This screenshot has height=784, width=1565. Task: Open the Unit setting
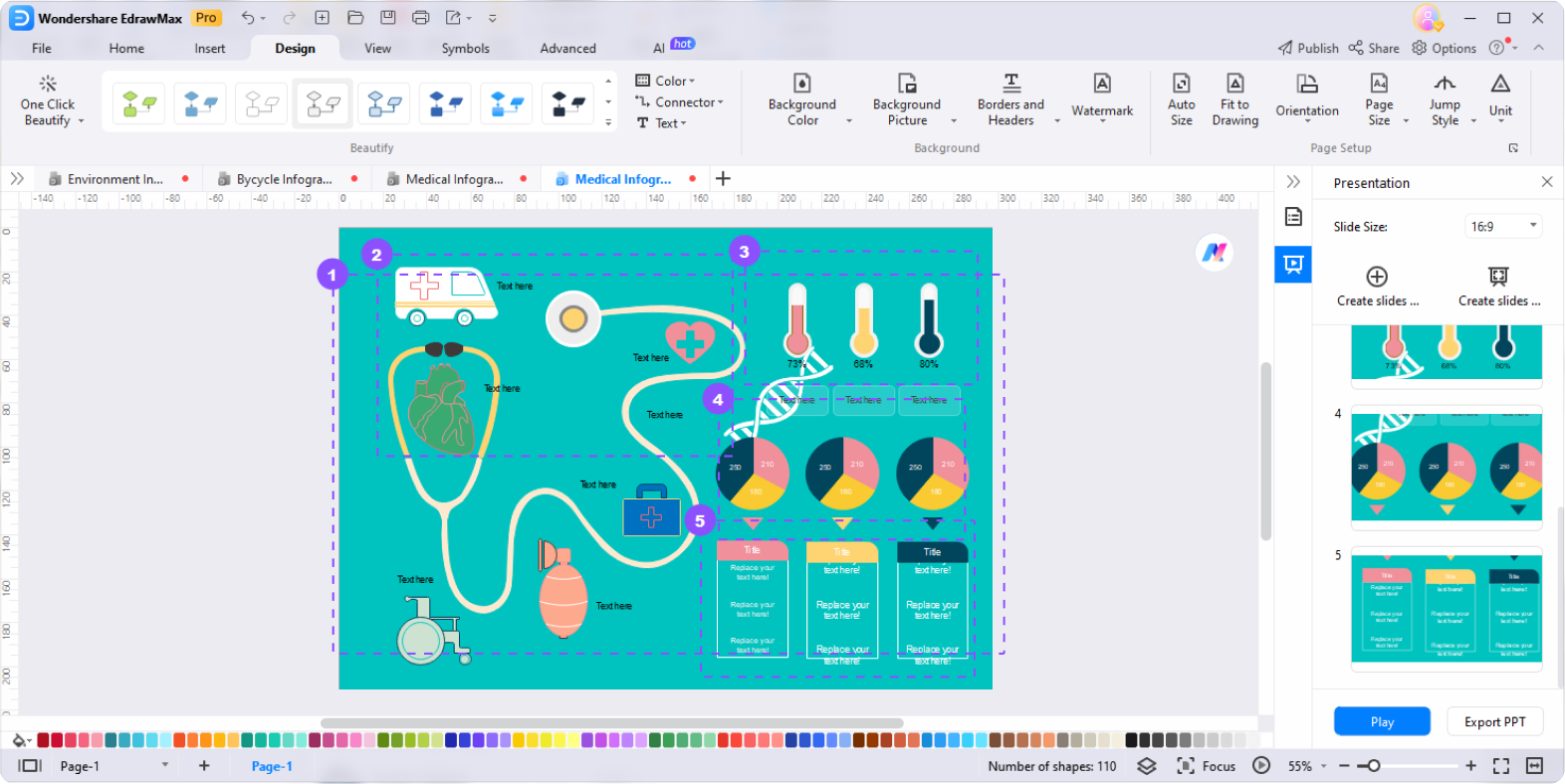[x=1500, y=98]
